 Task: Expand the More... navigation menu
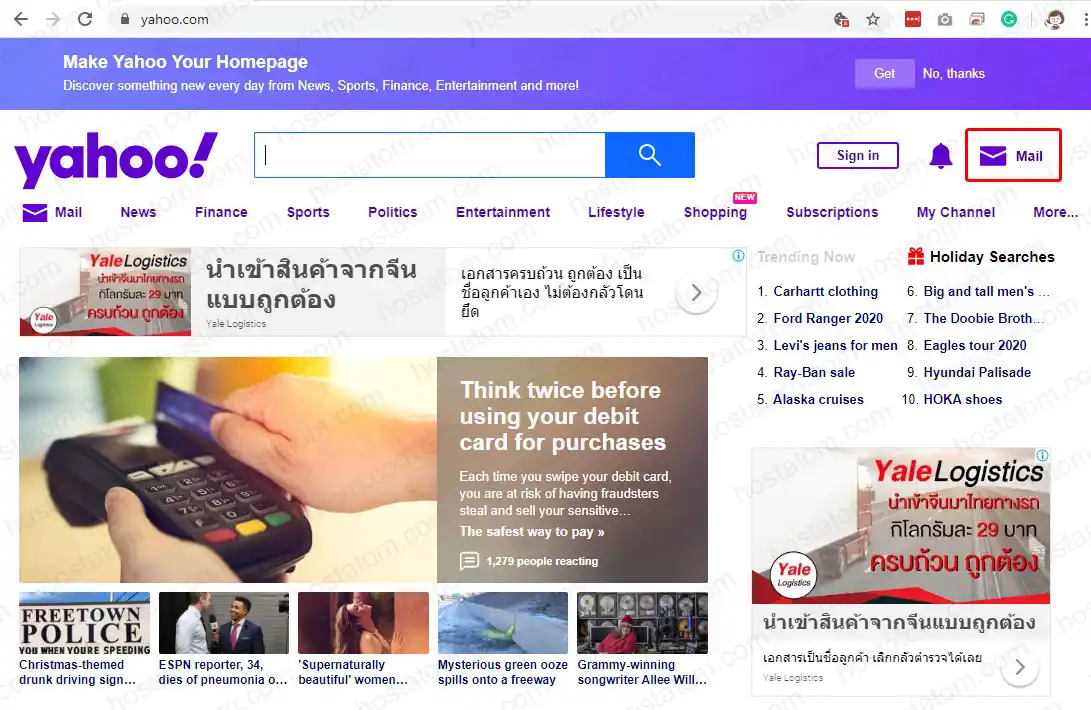(x=1055, y=212)
